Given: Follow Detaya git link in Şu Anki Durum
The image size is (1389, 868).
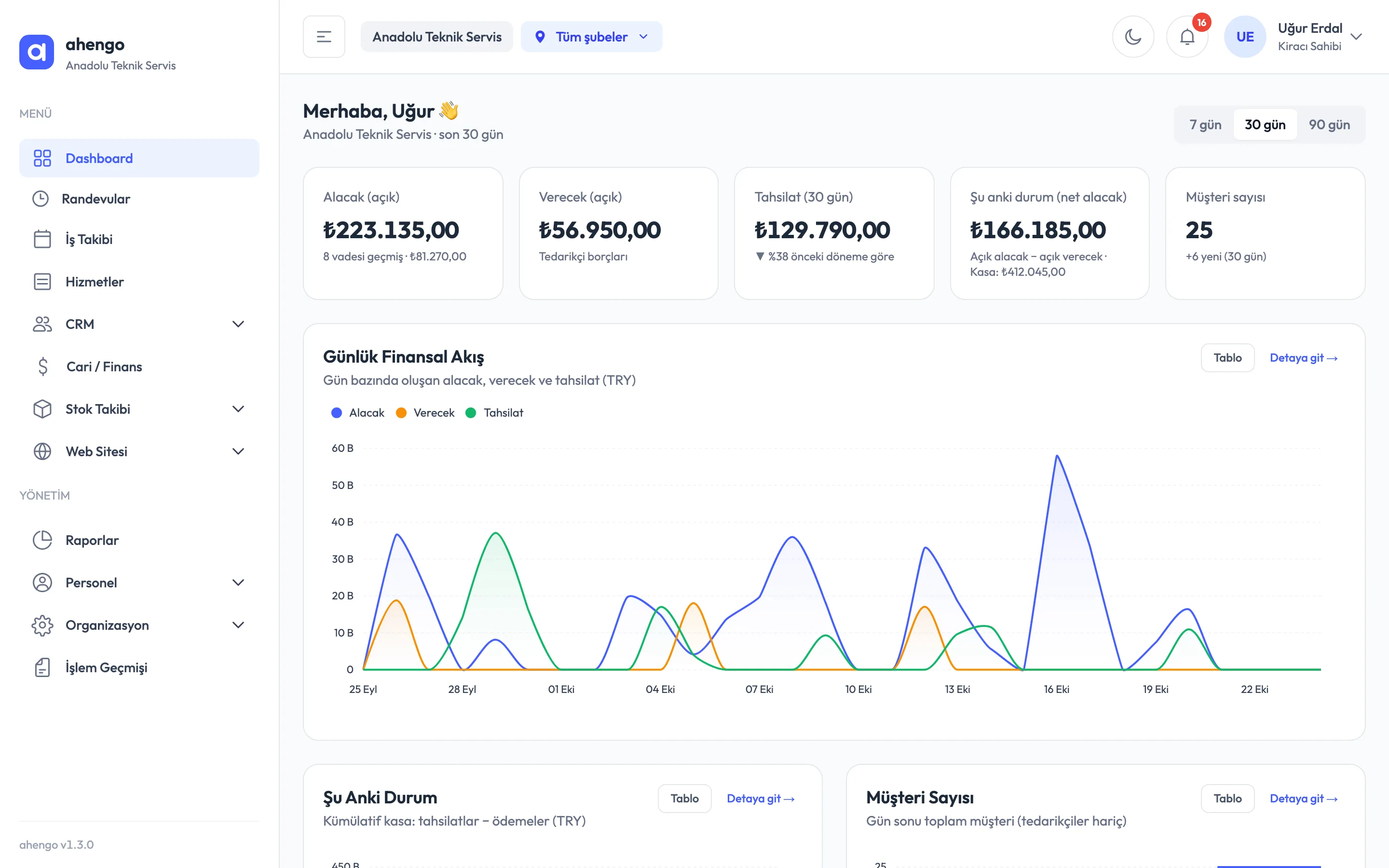Looking at the screenshot, I should [761, 798].
